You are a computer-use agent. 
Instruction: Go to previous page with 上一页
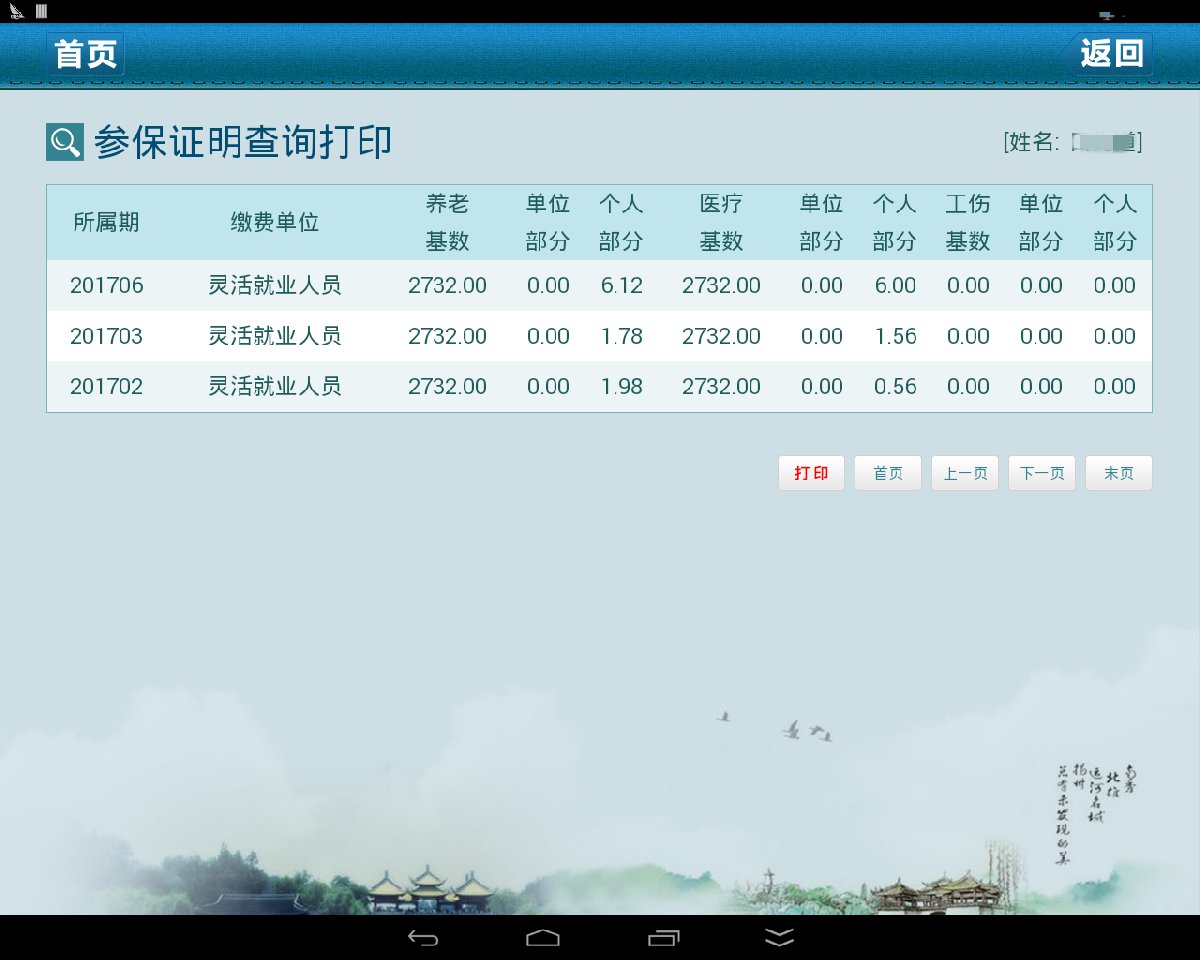(965, 473)
